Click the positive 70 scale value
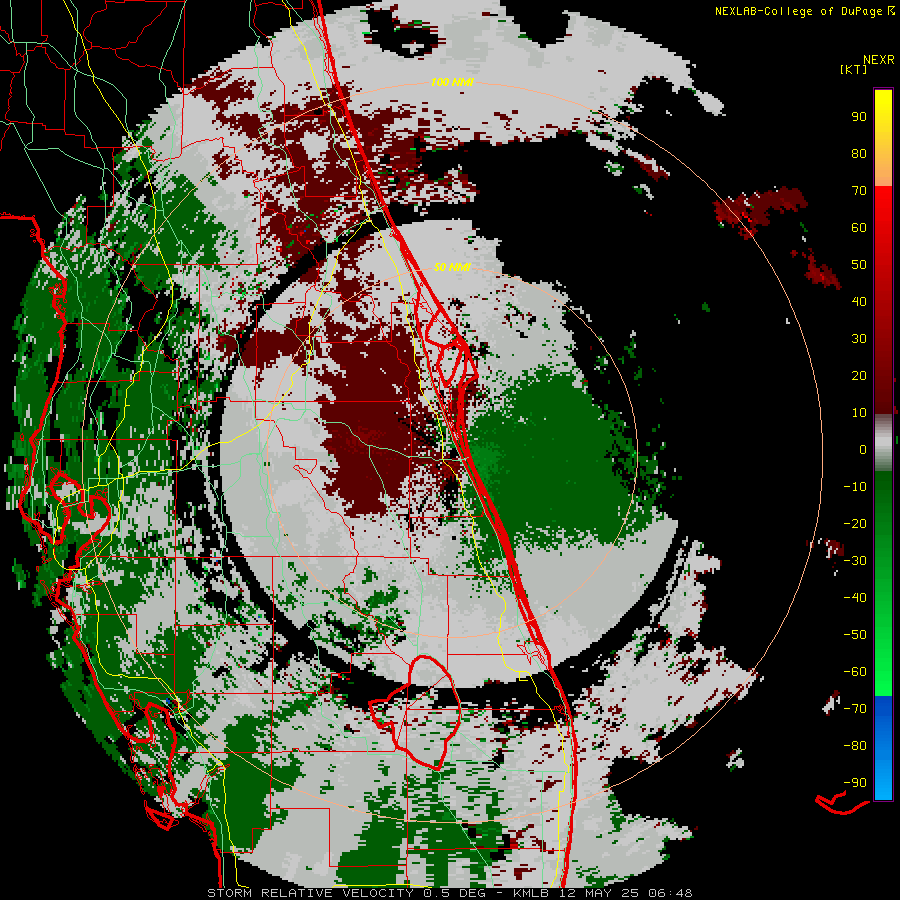The width and height of the screenshot is (900, 900). (859, 191)
